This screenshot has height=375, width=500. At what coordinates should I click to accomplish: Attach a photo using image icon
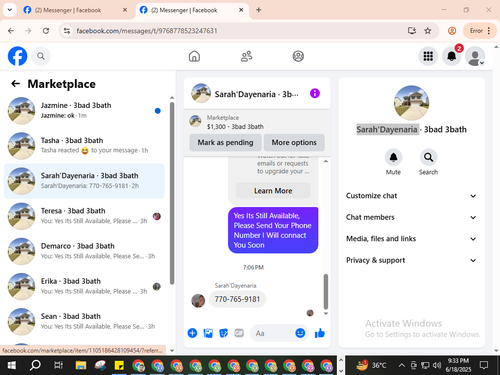208,333
